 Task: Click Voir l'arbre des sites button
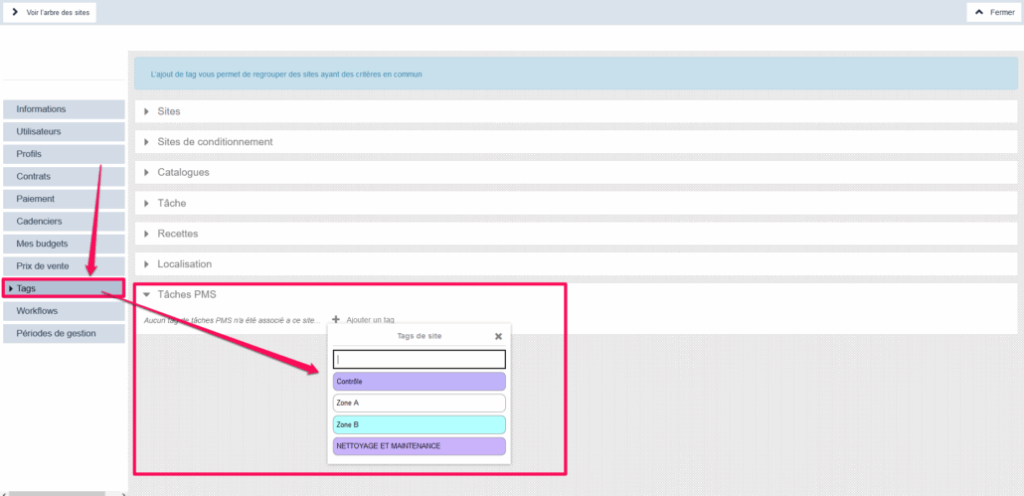pos(50,12)
